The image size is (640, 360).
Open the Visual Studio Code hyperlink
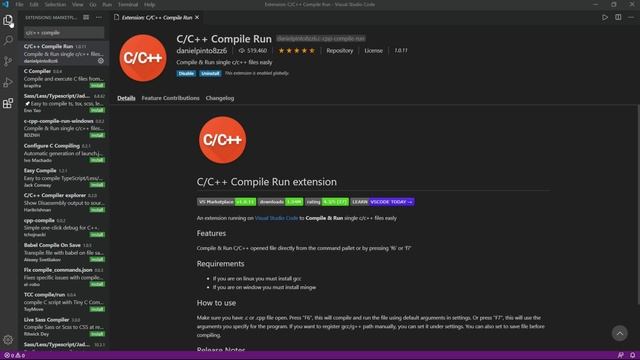coord(276,218)
